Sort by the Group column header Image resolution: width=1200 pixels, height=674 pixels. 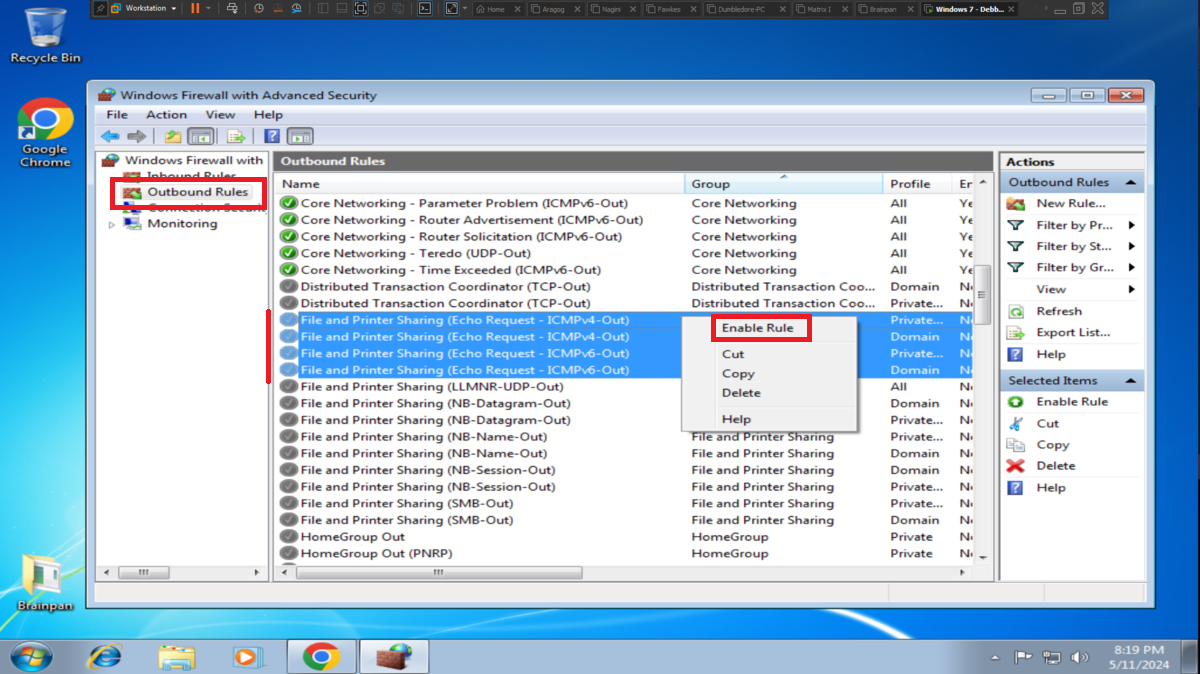click(783, 184)
